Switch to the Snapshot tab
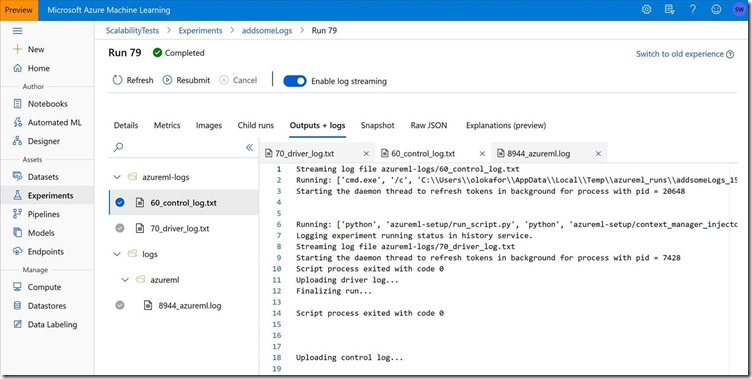 [377, 125]
